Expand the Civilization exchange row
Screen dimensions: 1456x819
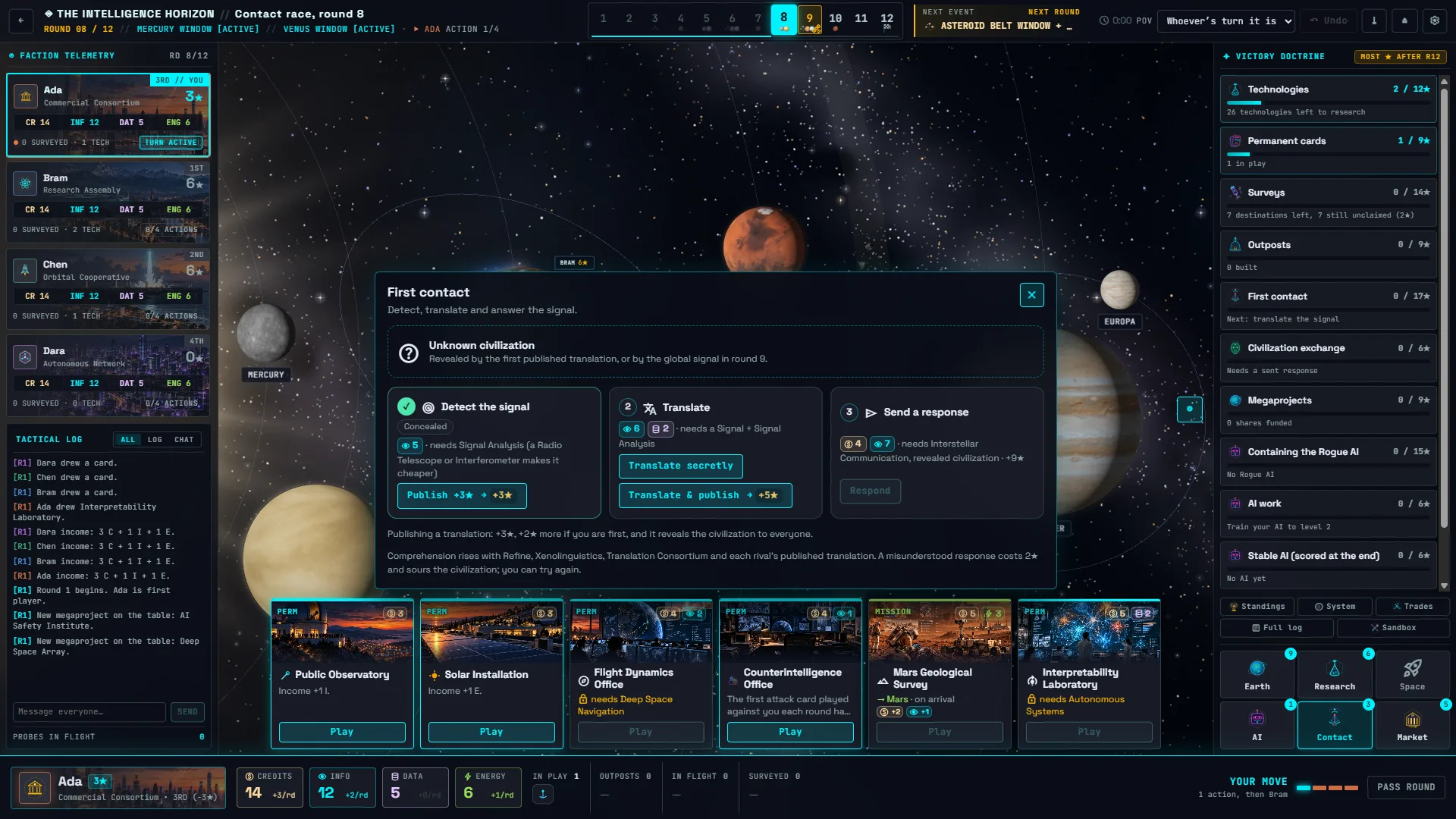pyautogui.click(x=1328, y=358)
